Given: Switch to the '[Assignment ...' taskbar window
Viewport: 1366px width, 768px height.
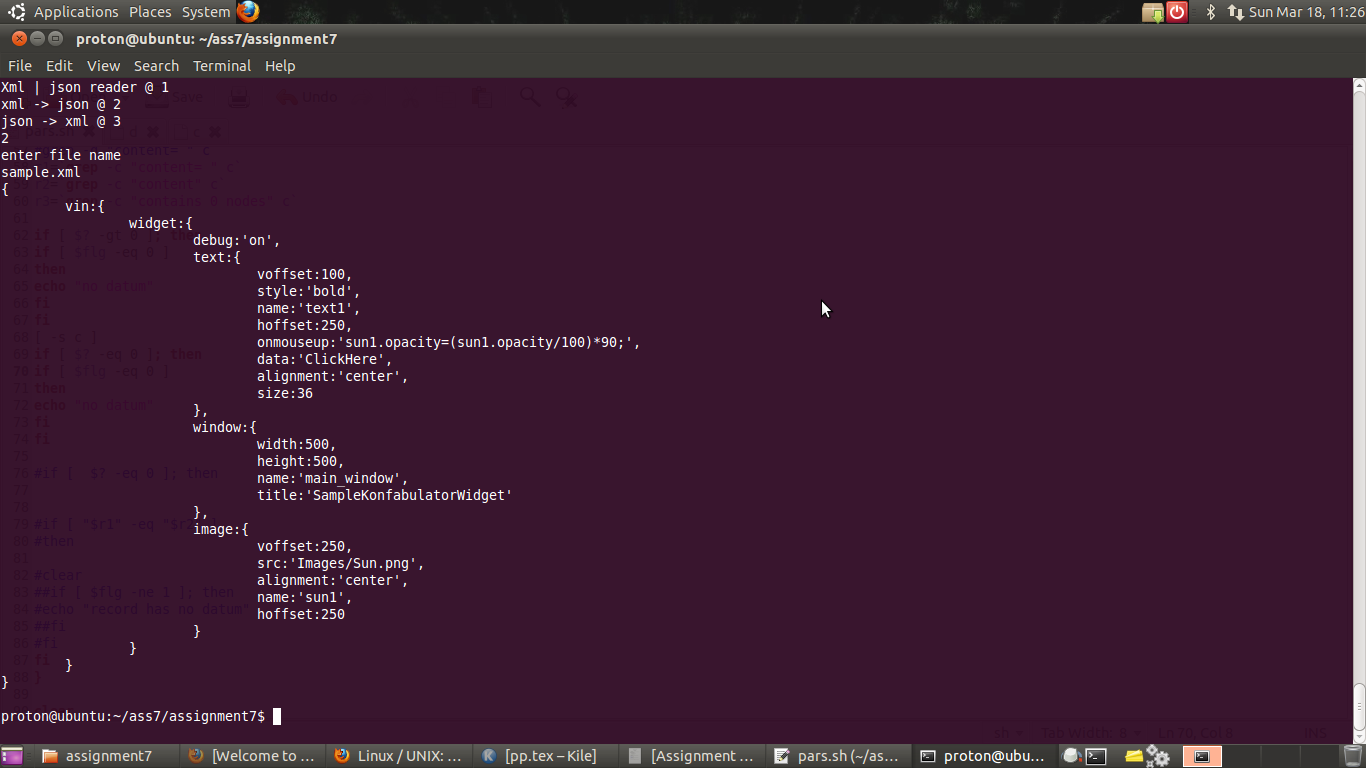Looking at the screenshot, I should 692,756.
